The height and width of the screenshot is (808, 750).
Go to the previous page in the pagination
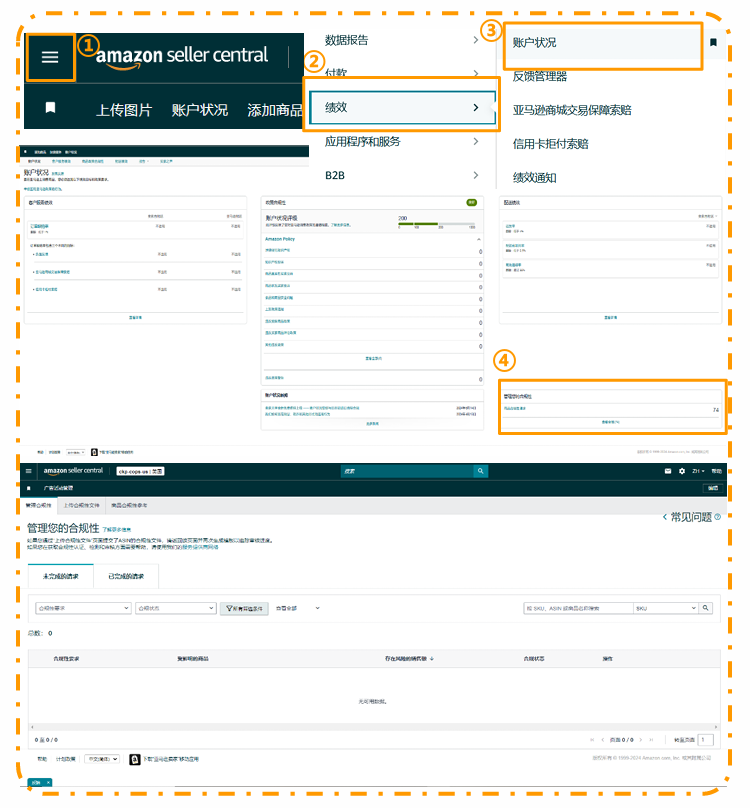coord(603,740)
